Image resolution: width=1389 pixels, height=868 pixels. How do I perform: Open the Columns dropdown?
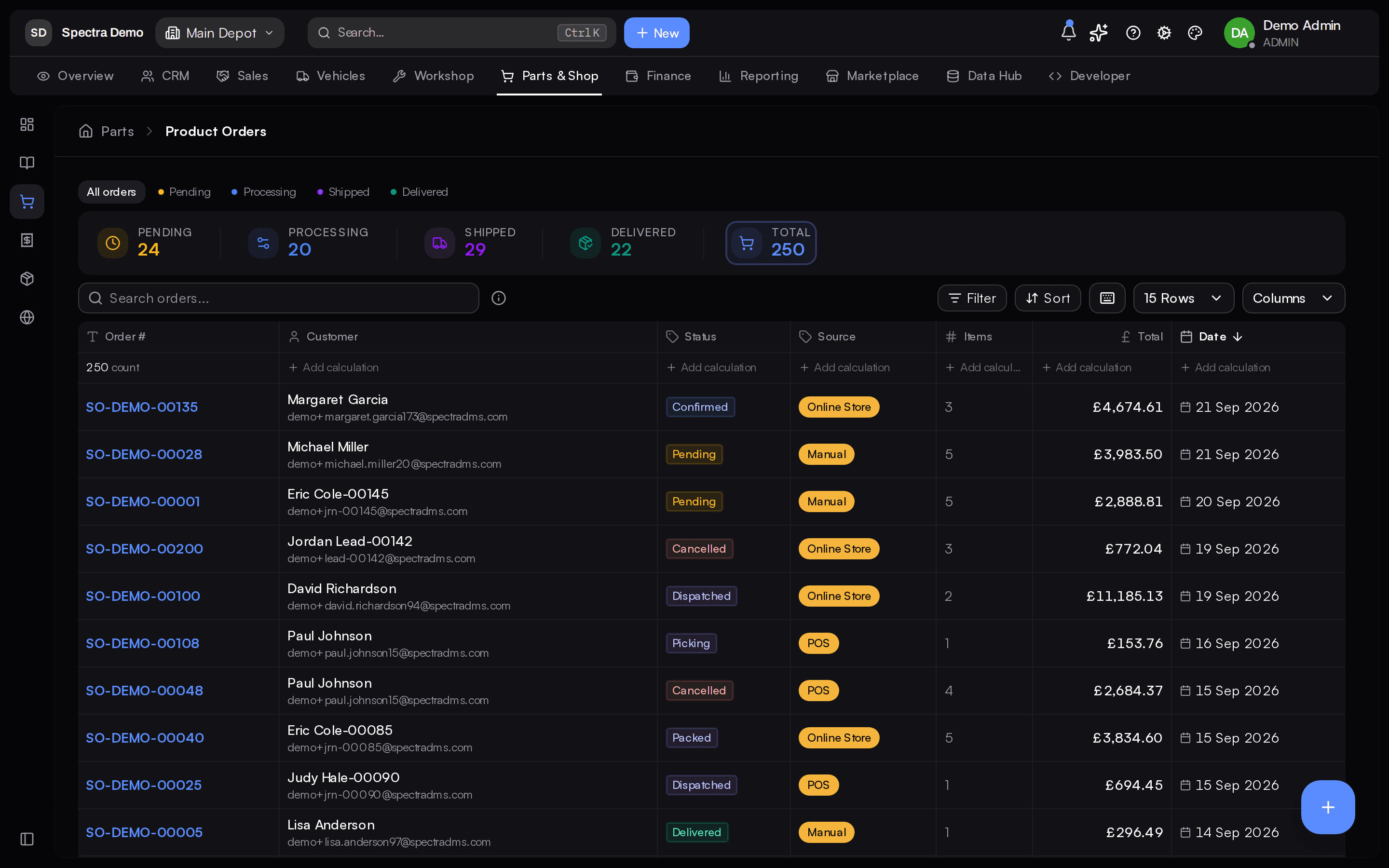1293,298
